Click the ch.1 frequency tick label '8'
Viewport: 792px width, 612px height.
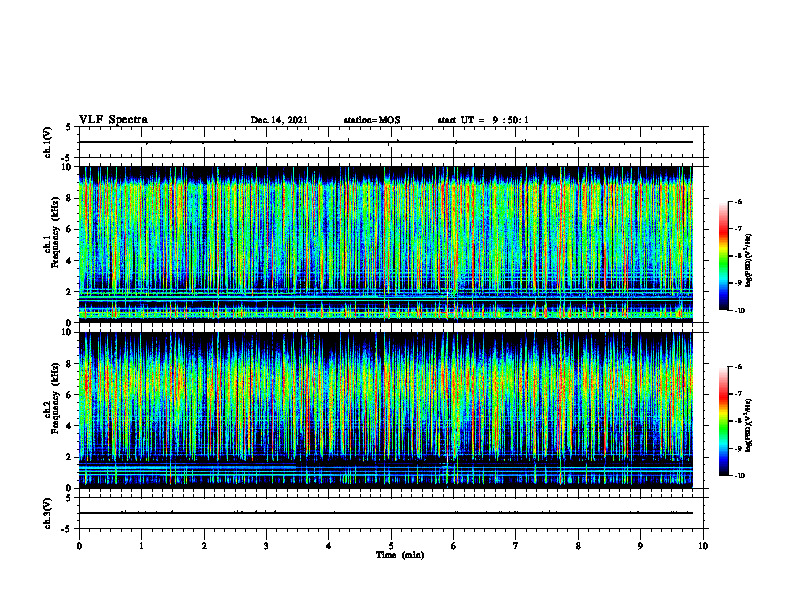point(70,198)
